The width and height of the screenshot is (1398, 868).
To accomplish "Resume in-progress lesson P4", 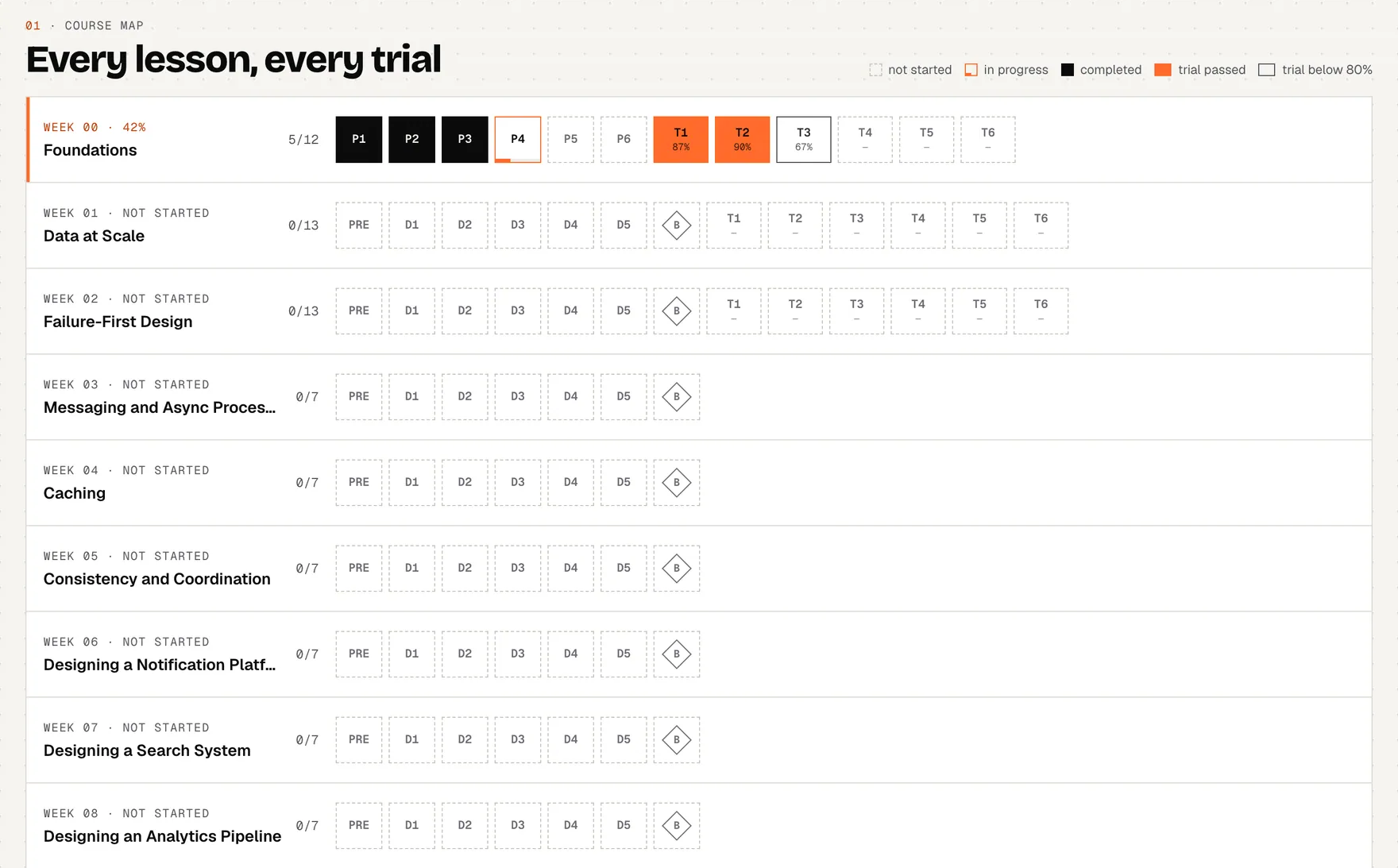I will tap(518, 140).
